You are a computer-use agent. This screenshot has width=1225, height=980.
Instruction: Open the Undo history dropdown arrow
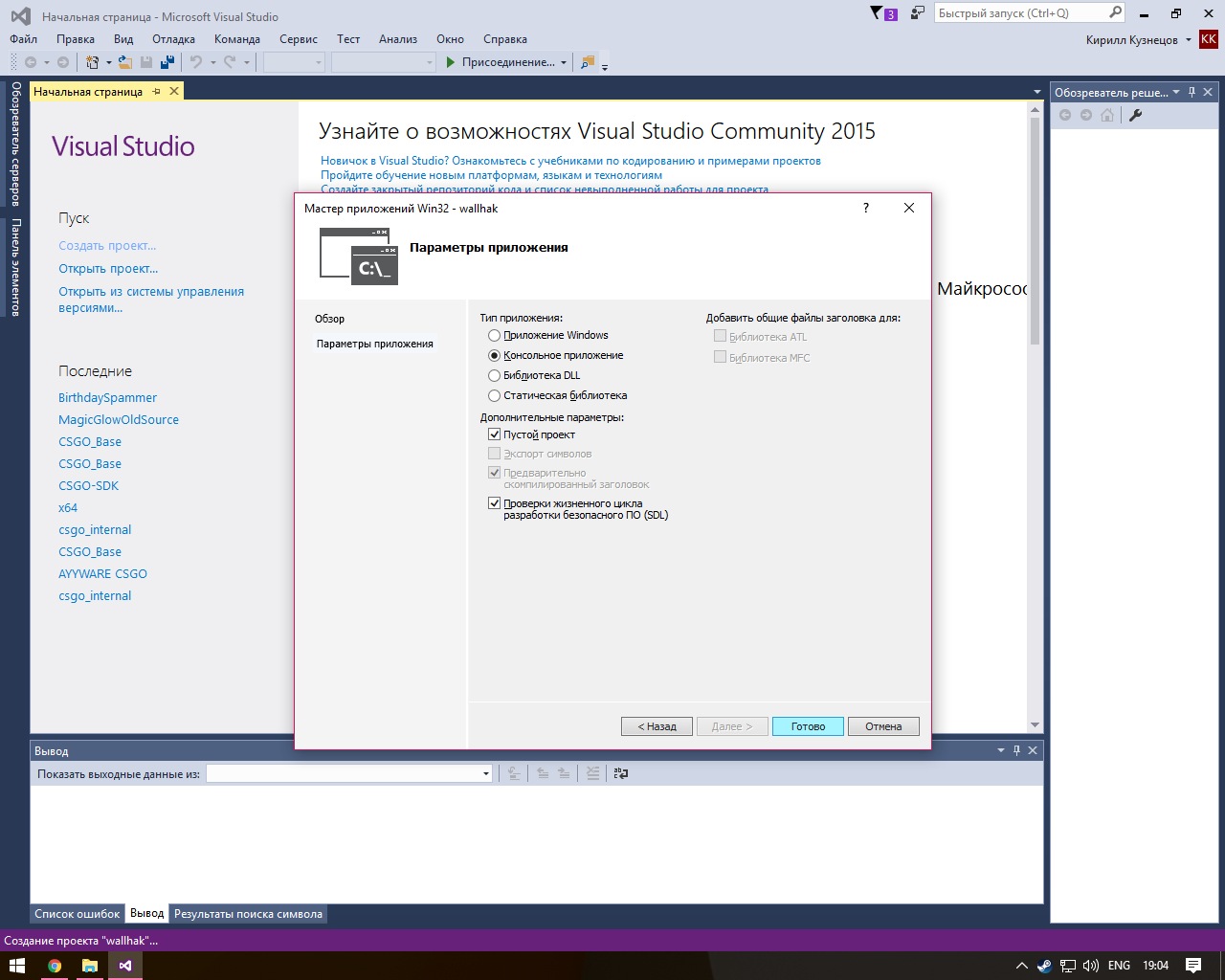212,63
